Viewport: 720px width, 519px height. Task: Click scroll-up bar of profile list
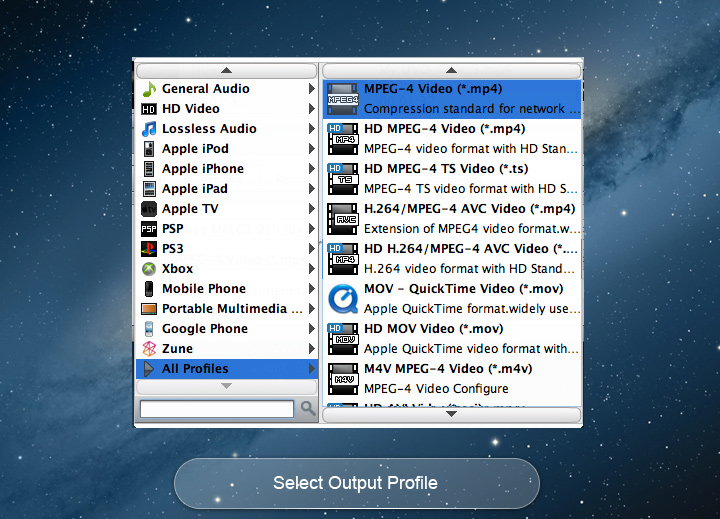tap(452, 71)
